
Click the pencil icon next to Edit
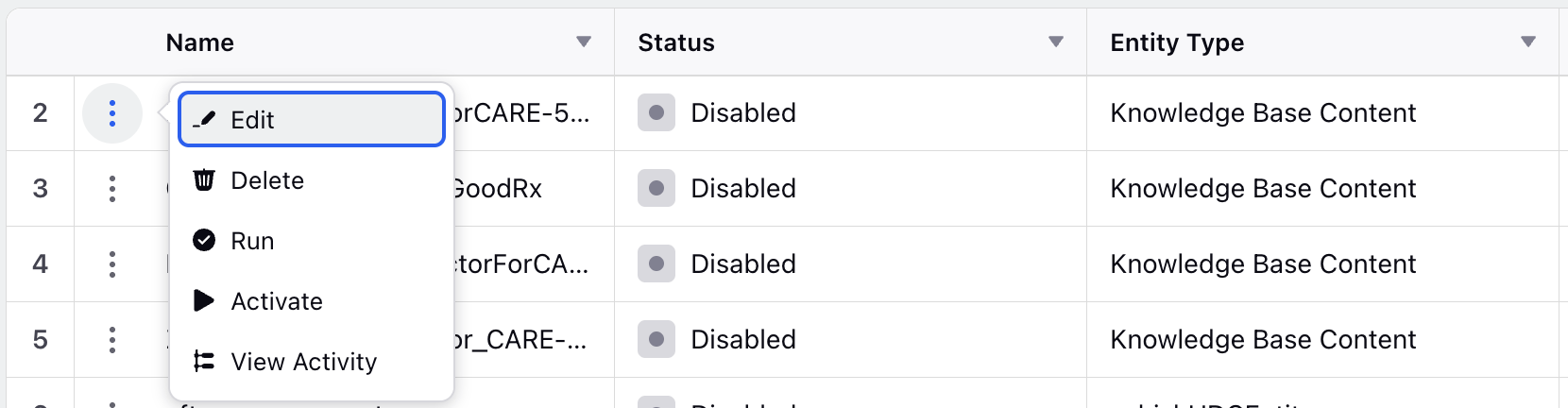(x=204, y=120)
